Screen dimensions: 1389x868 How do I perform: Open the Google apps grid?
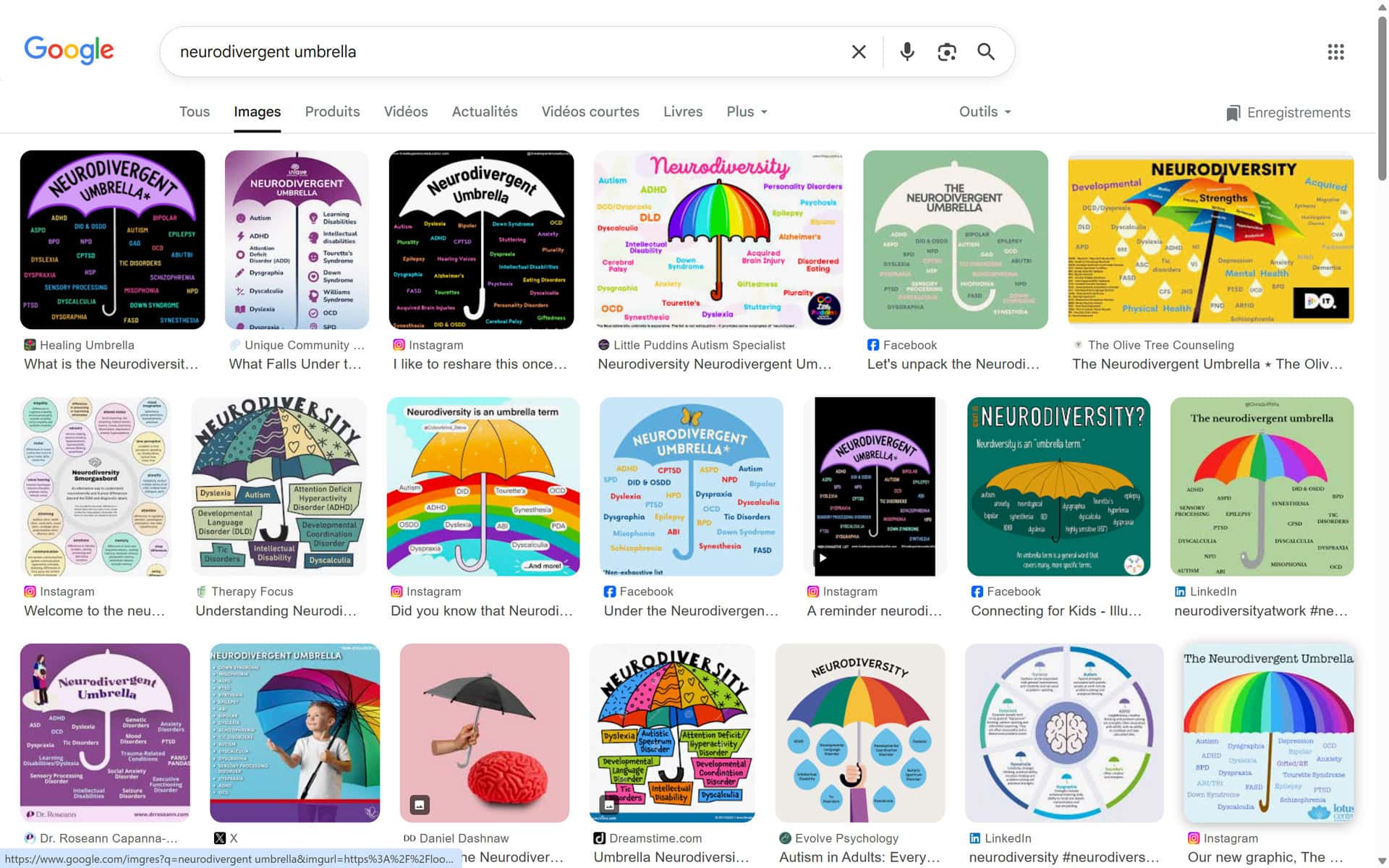(1335, 51)
